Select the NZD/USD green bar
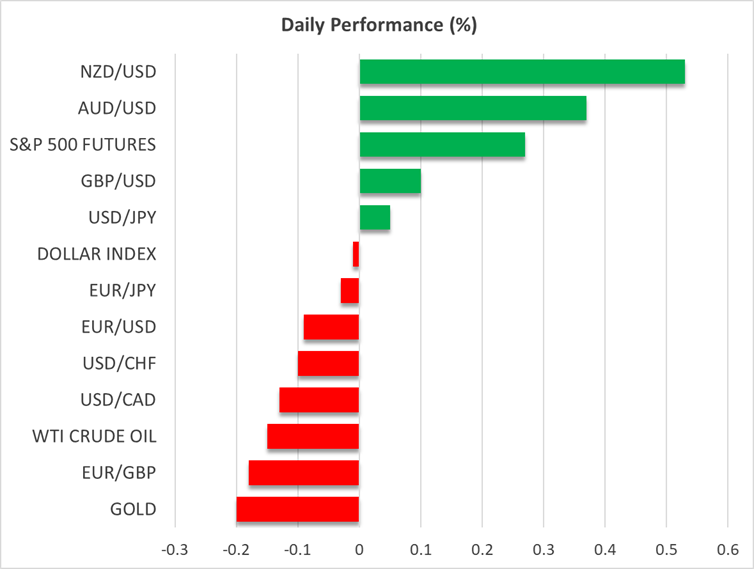 pos(522,72)
